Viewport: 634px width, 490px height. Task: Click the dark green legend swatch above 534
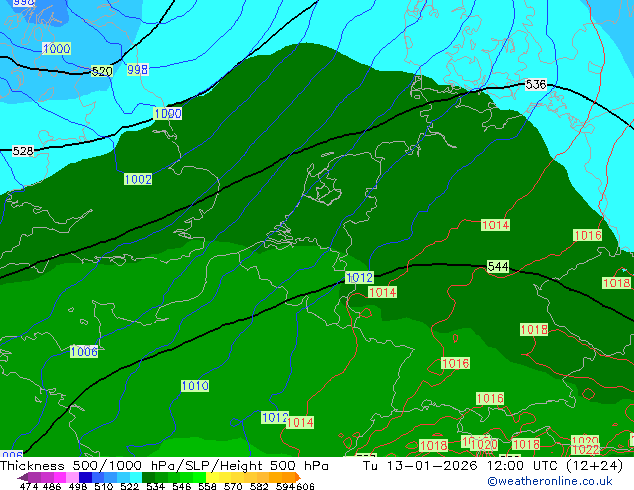pos(148,477)
